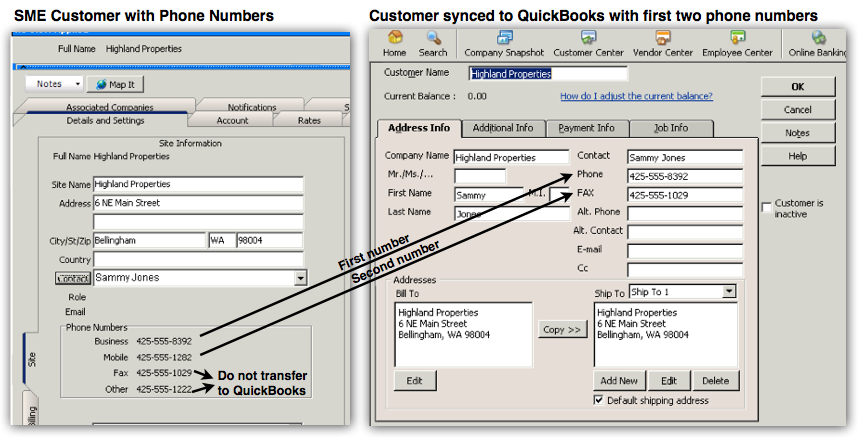This screenshot has height=440, width=861.
Task: Click the Copy >> button
Action: pyautogui.click(x=562, y=330)
